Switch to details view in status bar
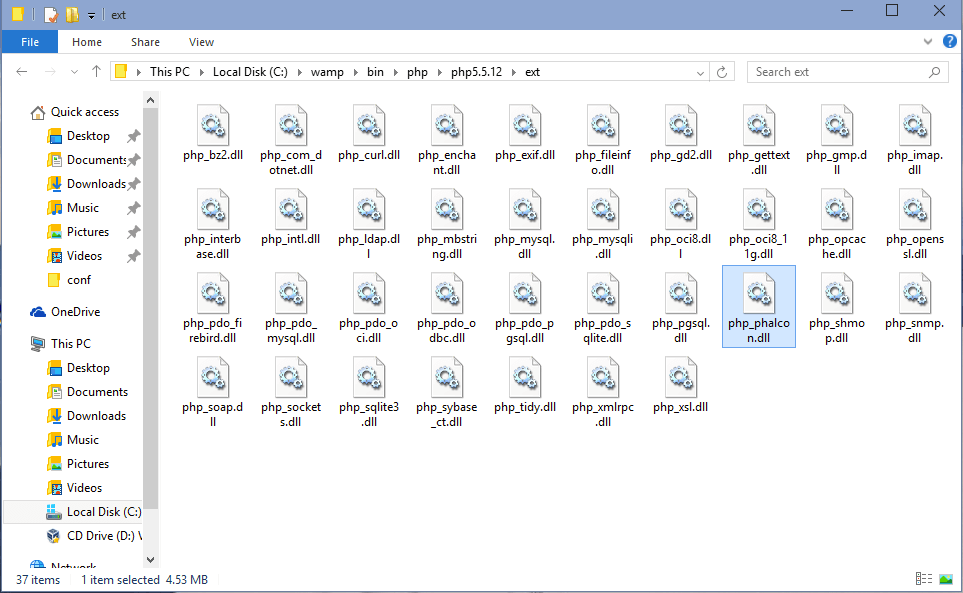 (x=924, y=579)
